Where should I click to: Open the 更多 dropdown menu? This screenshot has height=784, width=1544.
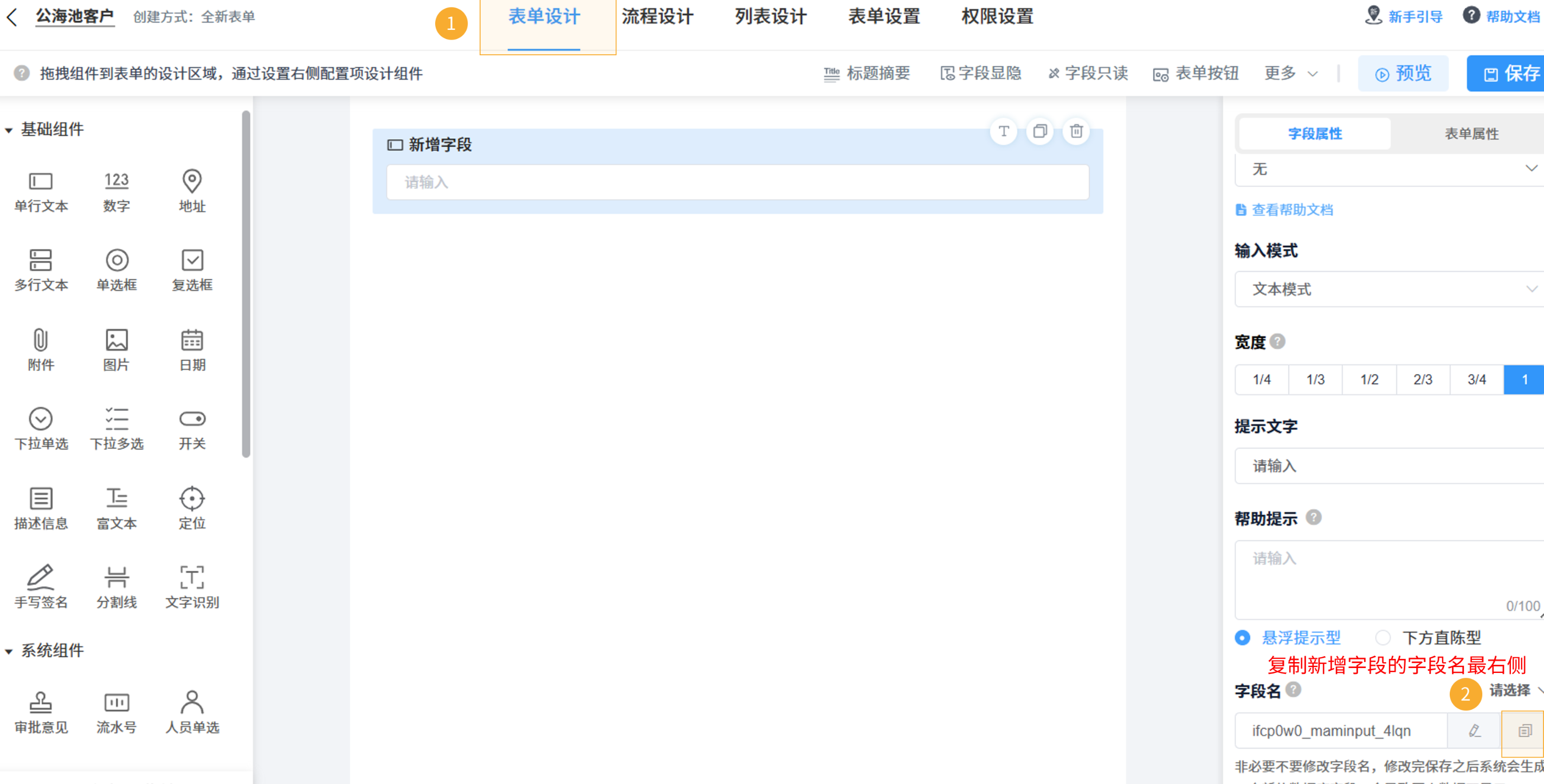(x=1291, y=73)
